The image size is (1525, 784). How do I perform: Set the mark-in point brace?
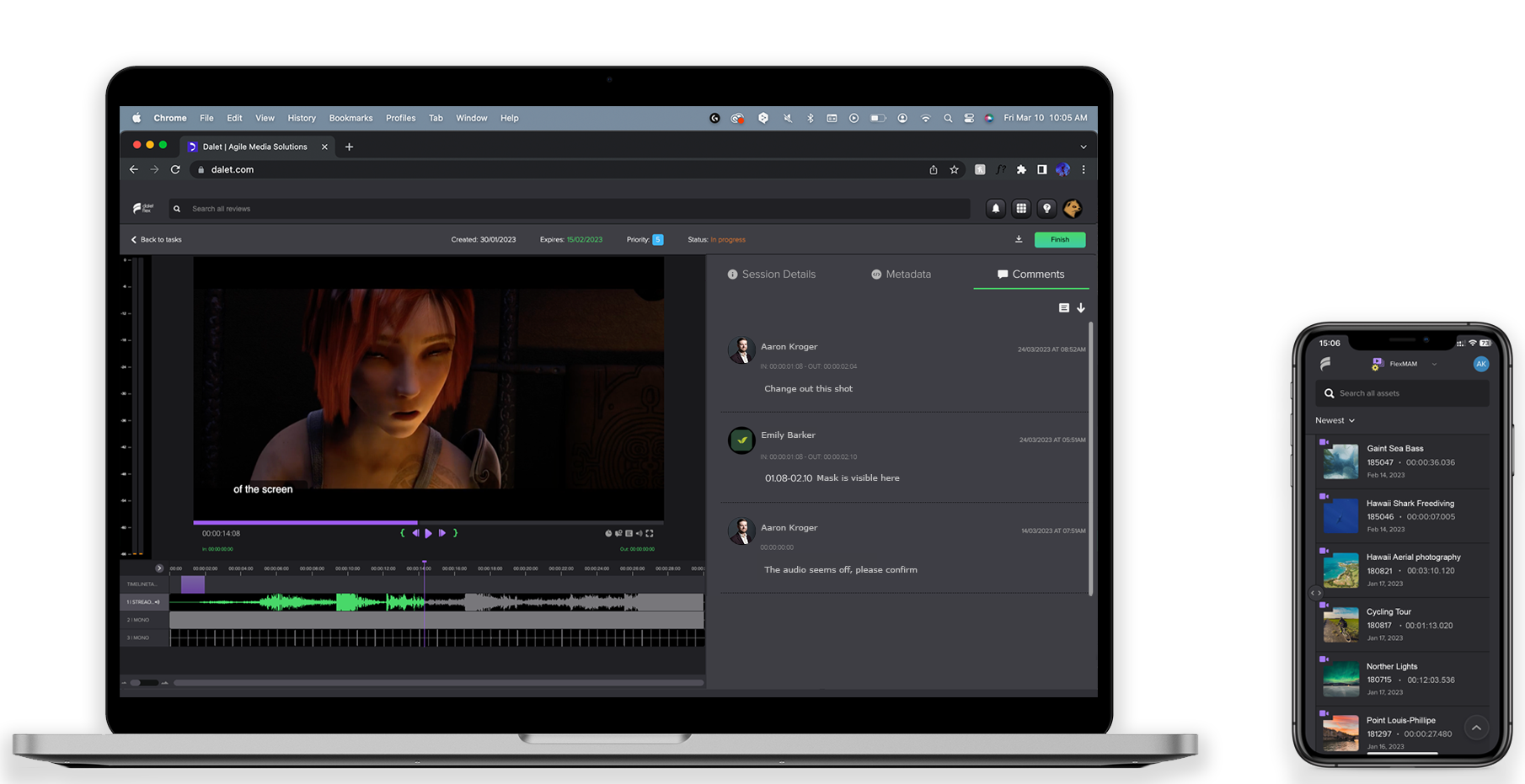coord(403,533)
